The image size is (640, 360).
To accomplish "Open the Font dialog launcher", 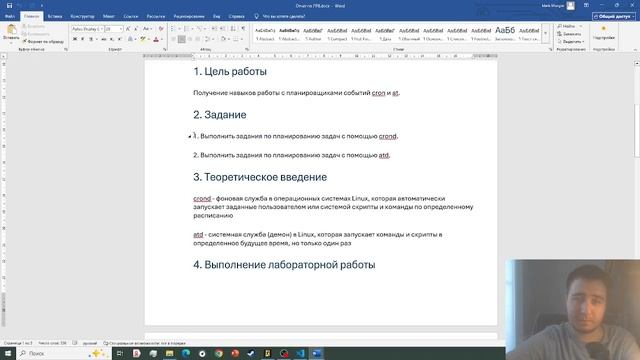I will [x=164, y=49].
